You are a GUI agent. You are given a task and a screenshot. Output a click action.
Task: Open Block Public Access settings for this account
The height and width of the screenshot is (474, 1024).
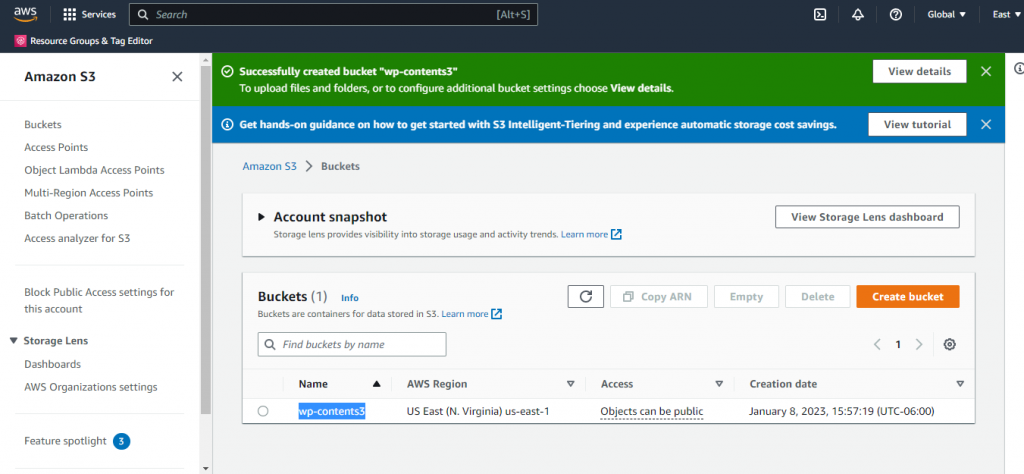pyautogui.click(x=99, y=300)
